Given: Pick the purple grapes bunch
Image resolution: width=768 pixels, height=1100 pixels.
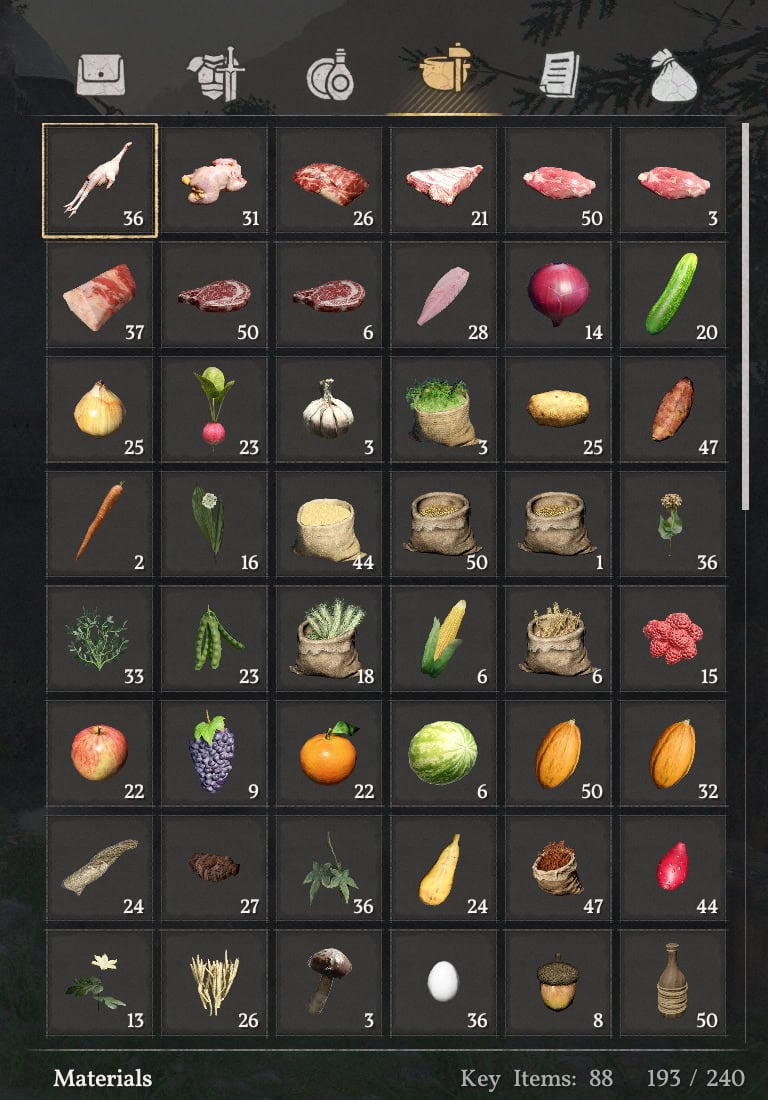Looking at the screenshot, I should point(215,753).
